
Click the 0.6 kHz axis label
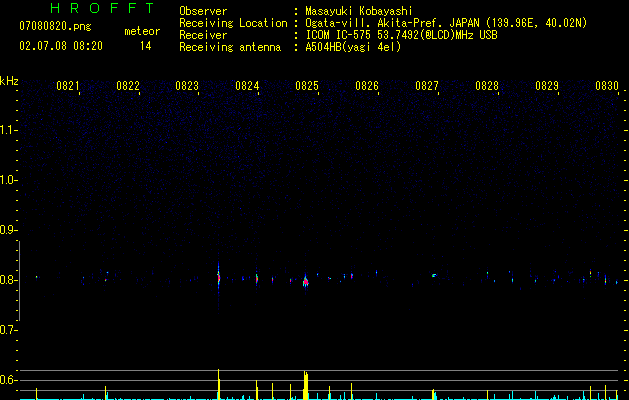(x=8, y=380)
